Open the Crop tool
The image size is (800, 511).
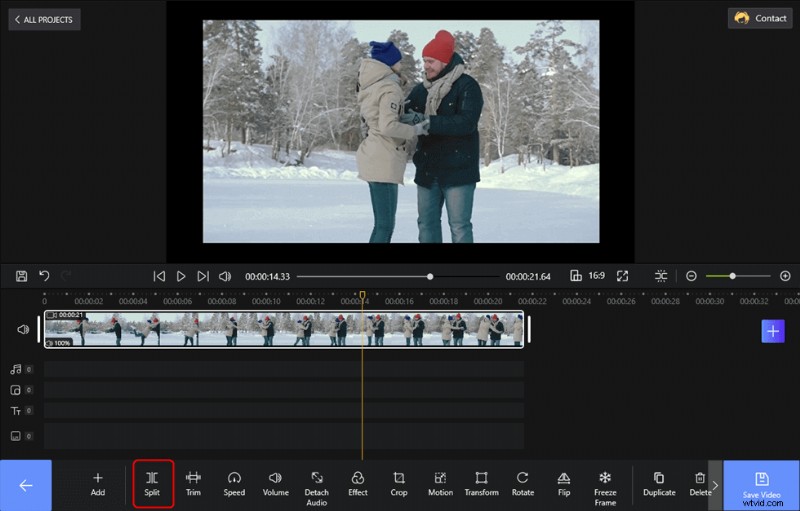pos(399,484)
